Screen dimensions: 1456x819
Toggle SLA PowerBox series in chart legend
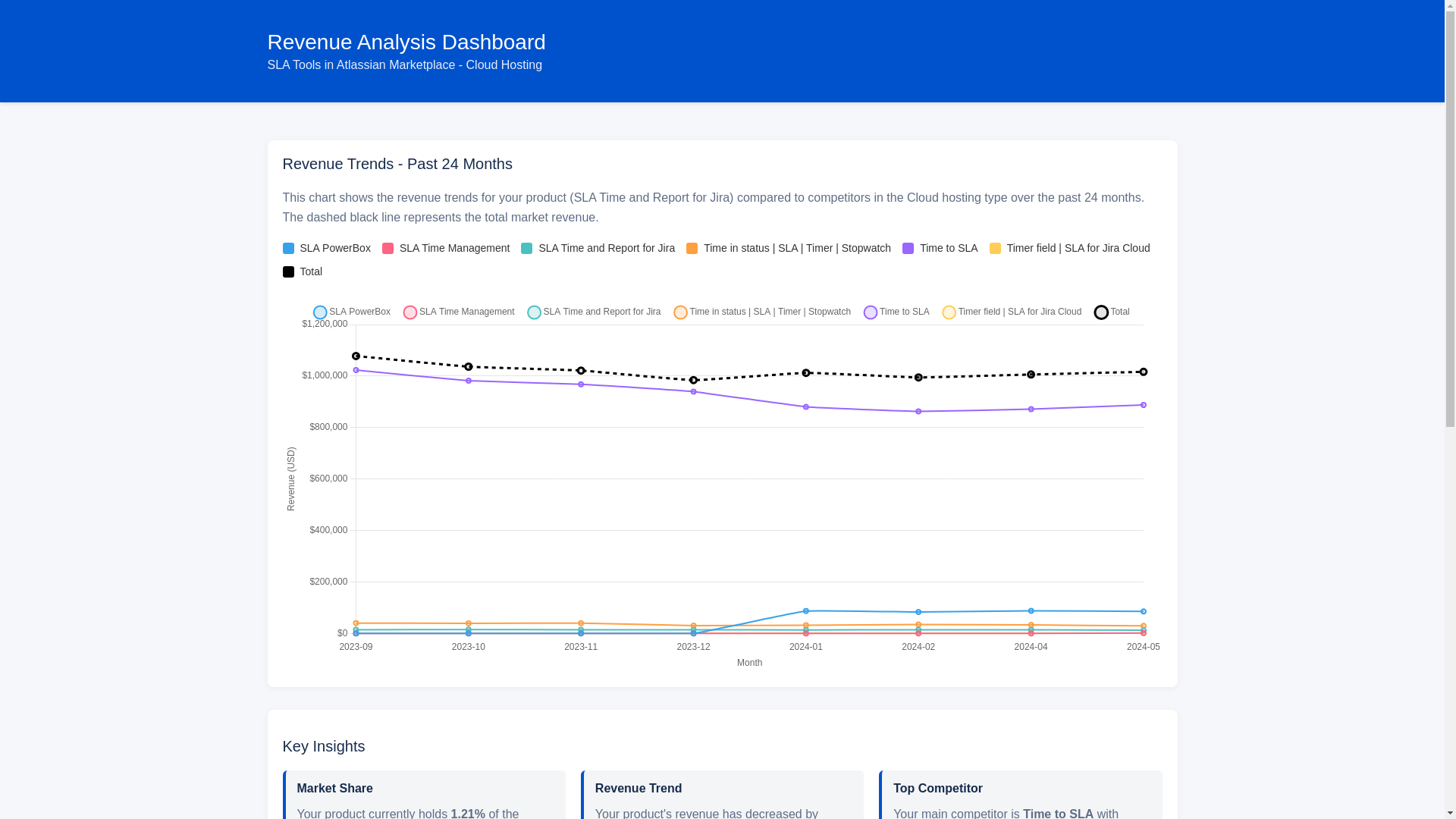(352, 312)
